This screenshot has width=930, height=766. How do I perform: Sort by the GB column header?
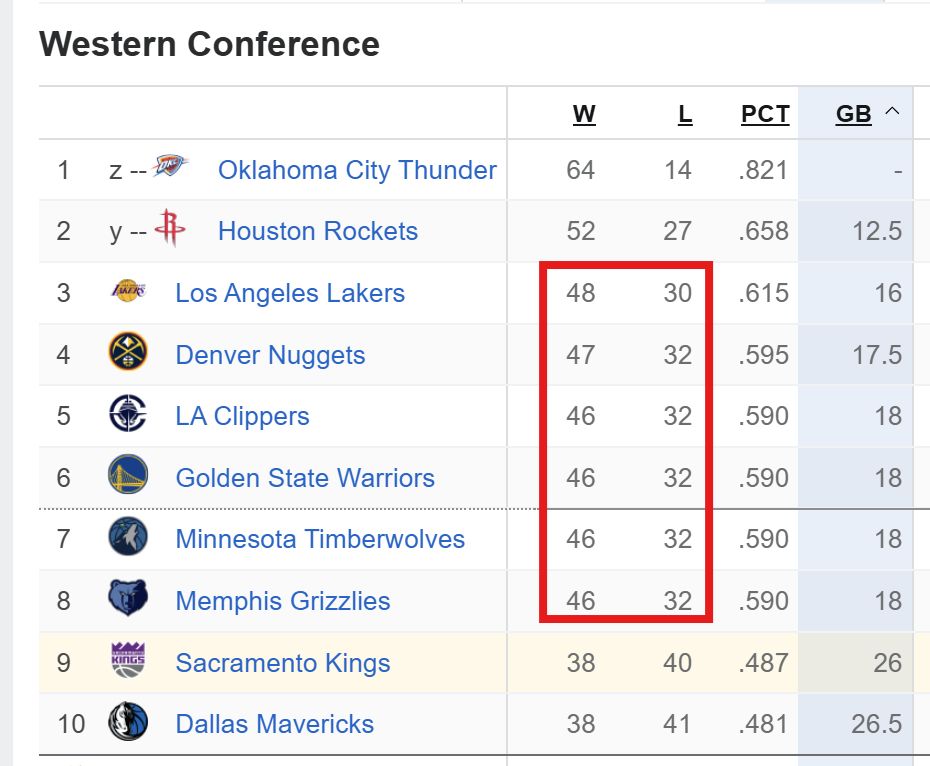[853, 114]
